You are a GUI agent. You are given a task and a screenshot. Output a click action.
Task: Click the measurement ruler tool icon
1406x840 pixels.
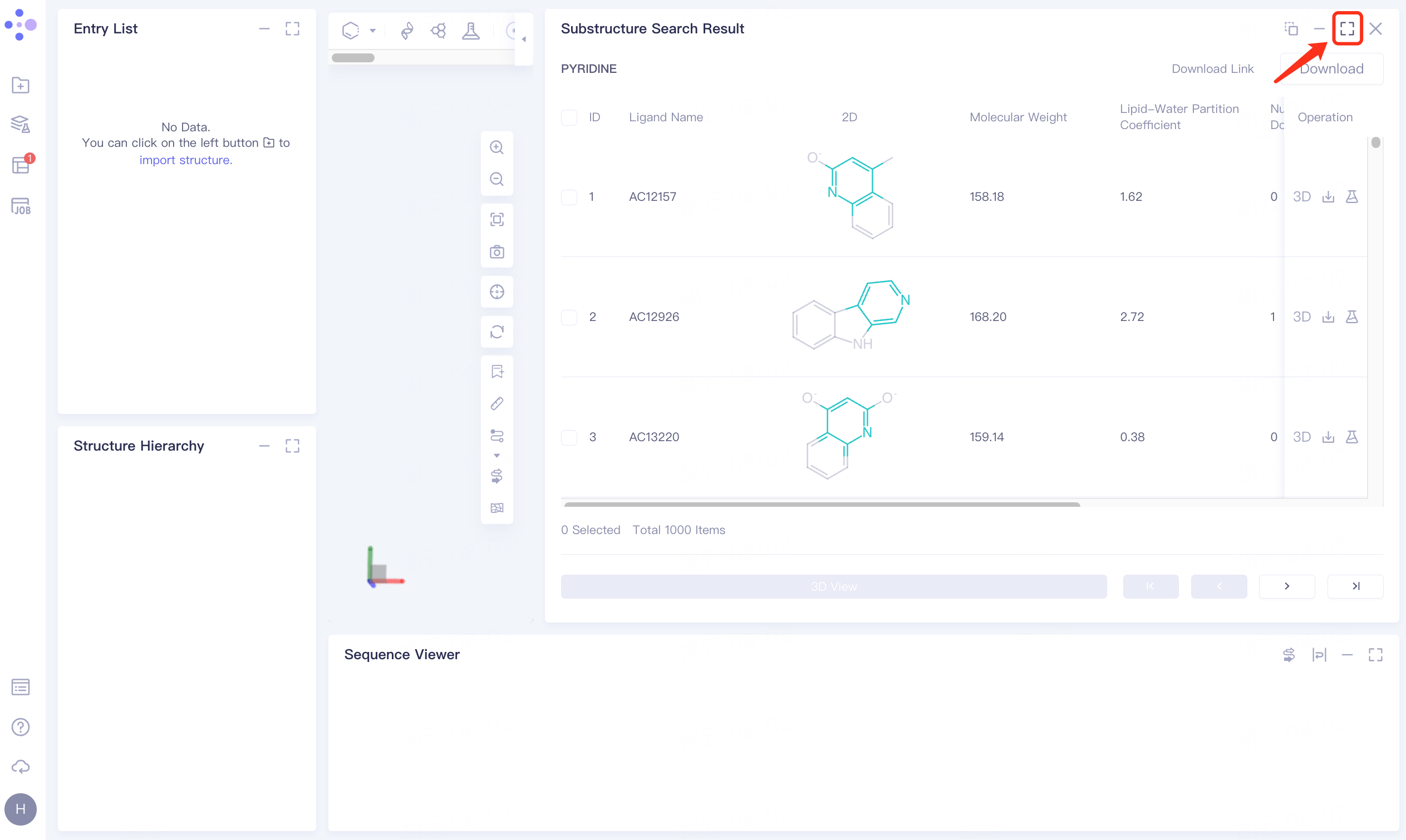coord(496,403)
